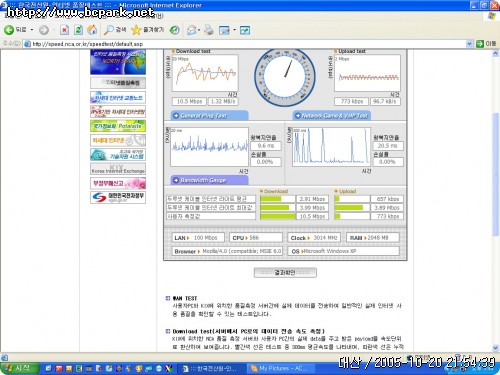Refresh the page with the toolbar icon
Image resolution: width=500 pixels, height=375 pixels.
coord(78,30)
